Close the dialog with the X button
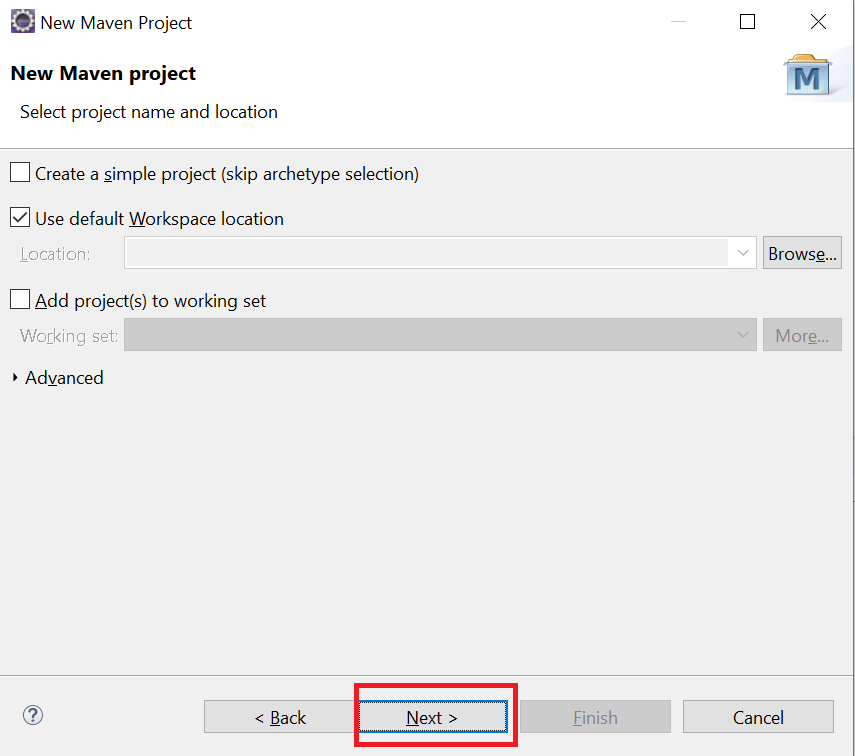 [819, 22]
